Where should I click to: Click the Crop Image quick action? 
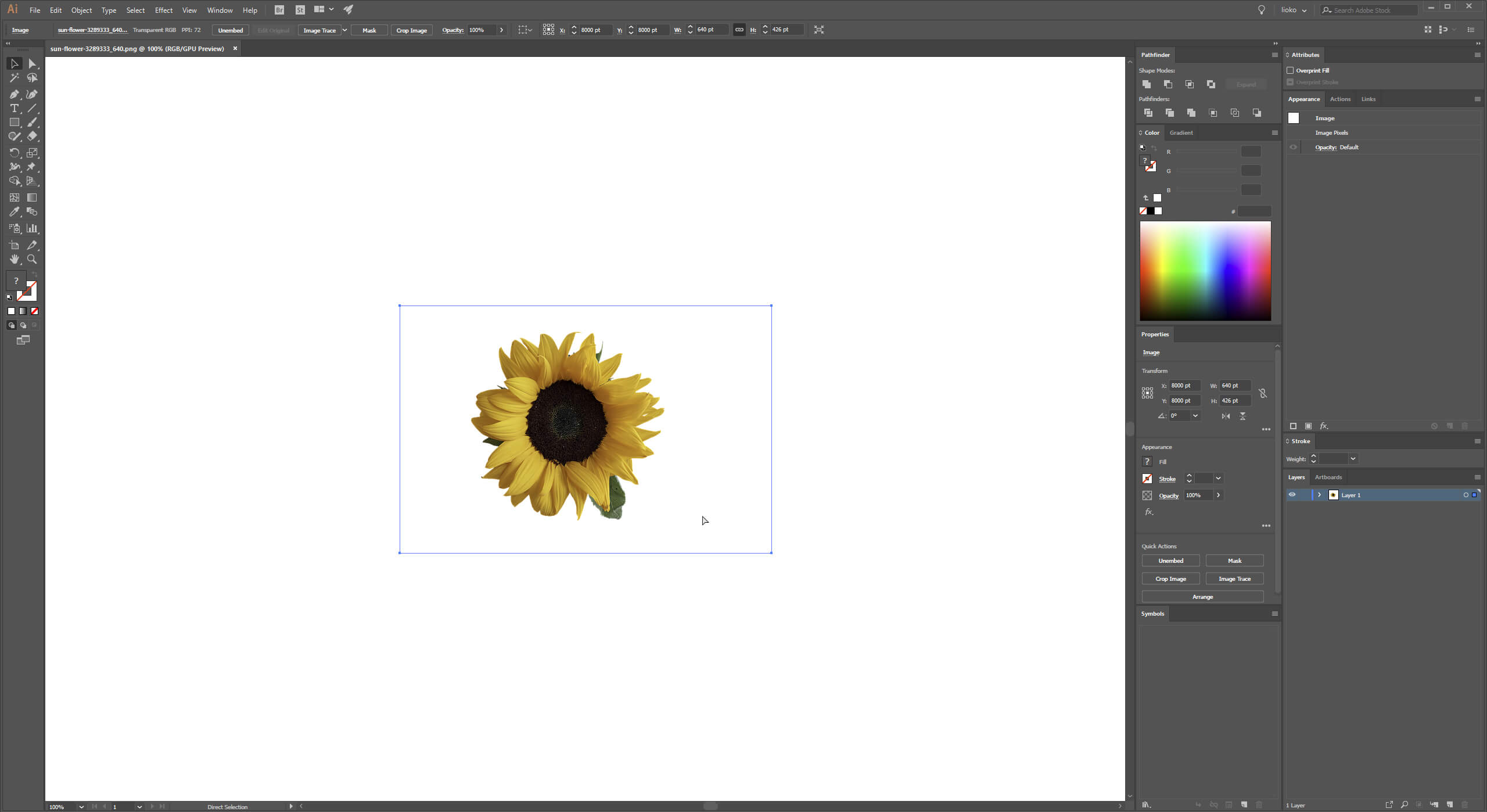(x=1170, y=579)
